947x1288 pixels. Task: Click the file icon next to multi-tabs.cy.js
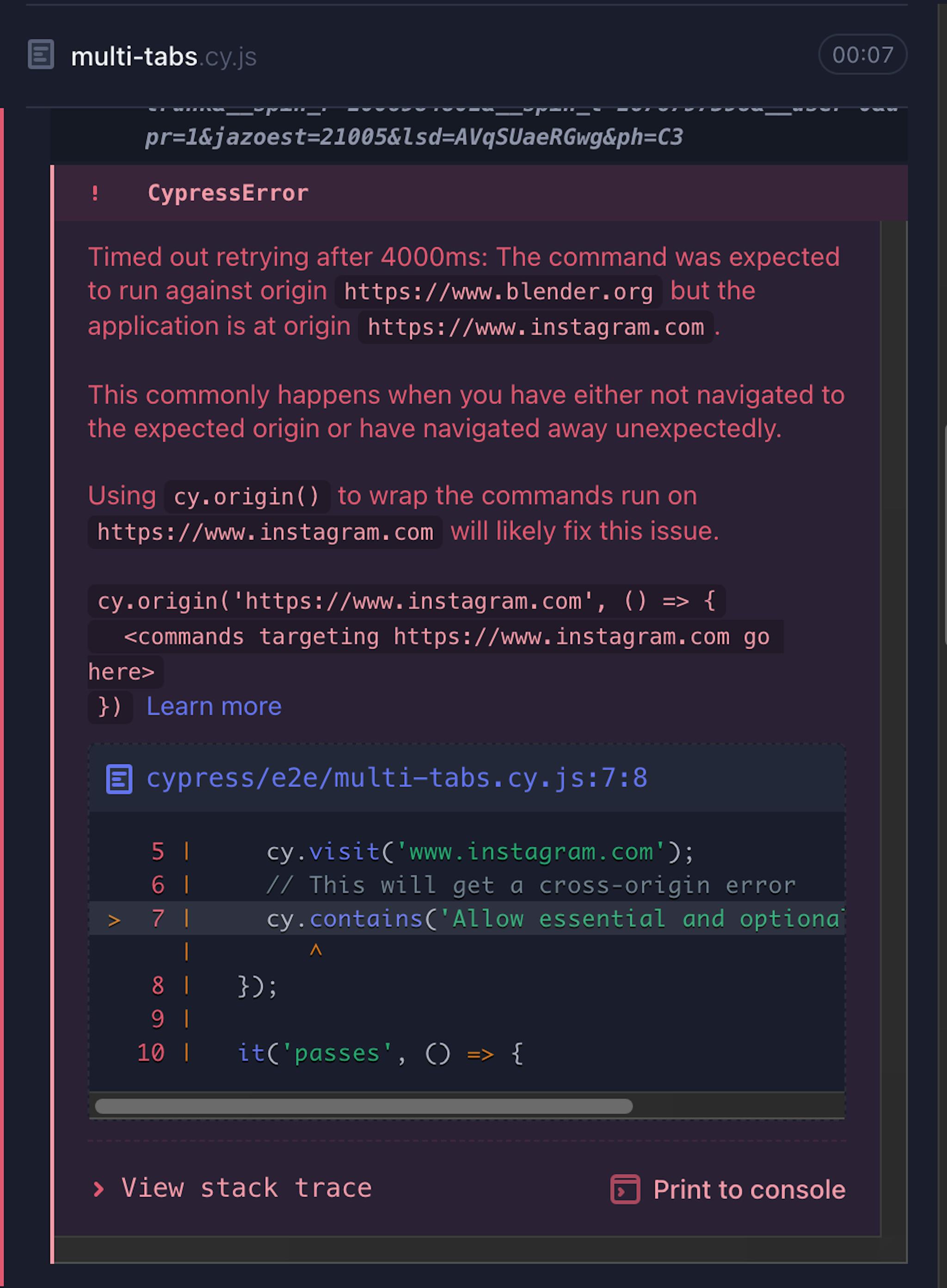pos(42,55)
